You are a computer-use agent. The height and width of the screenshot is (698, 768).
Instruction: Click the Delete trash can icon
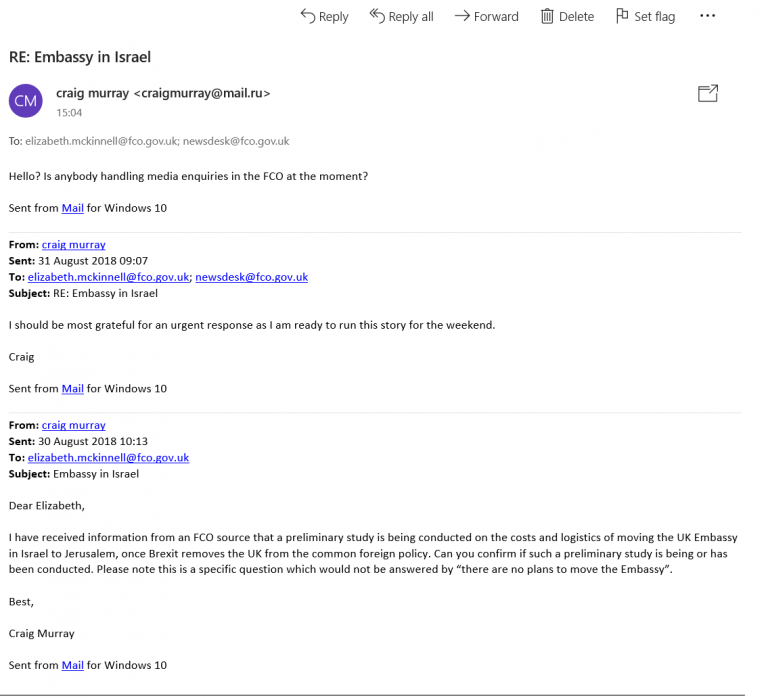tap(547, 16)
